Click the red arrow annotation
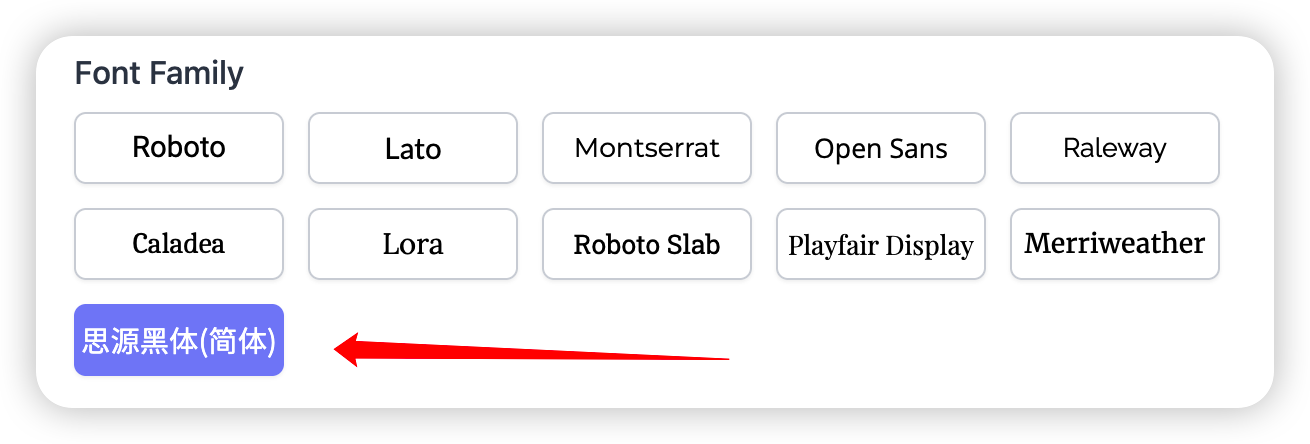Image resolution: width=1310 pixels, height=444 pixels. [530, 351]
